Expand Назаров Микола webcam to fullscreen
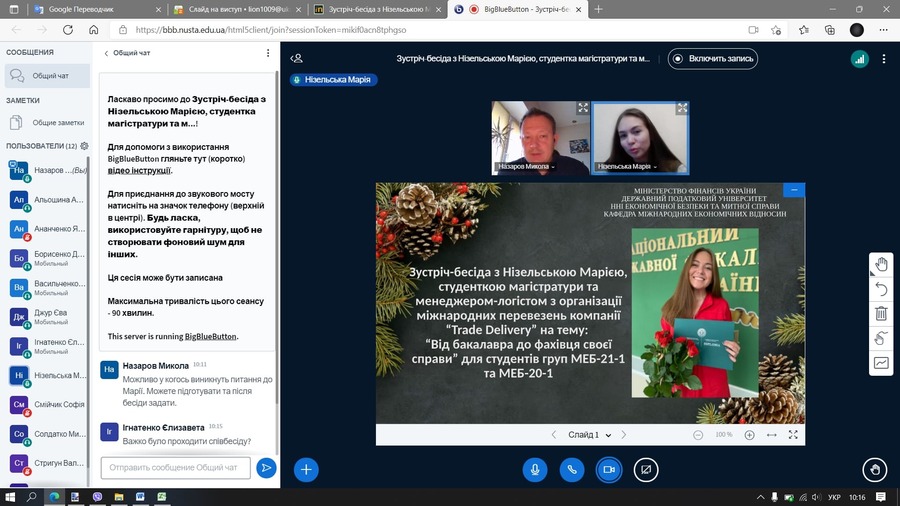This screenshot has width=900, height=506. pos(583,108)
